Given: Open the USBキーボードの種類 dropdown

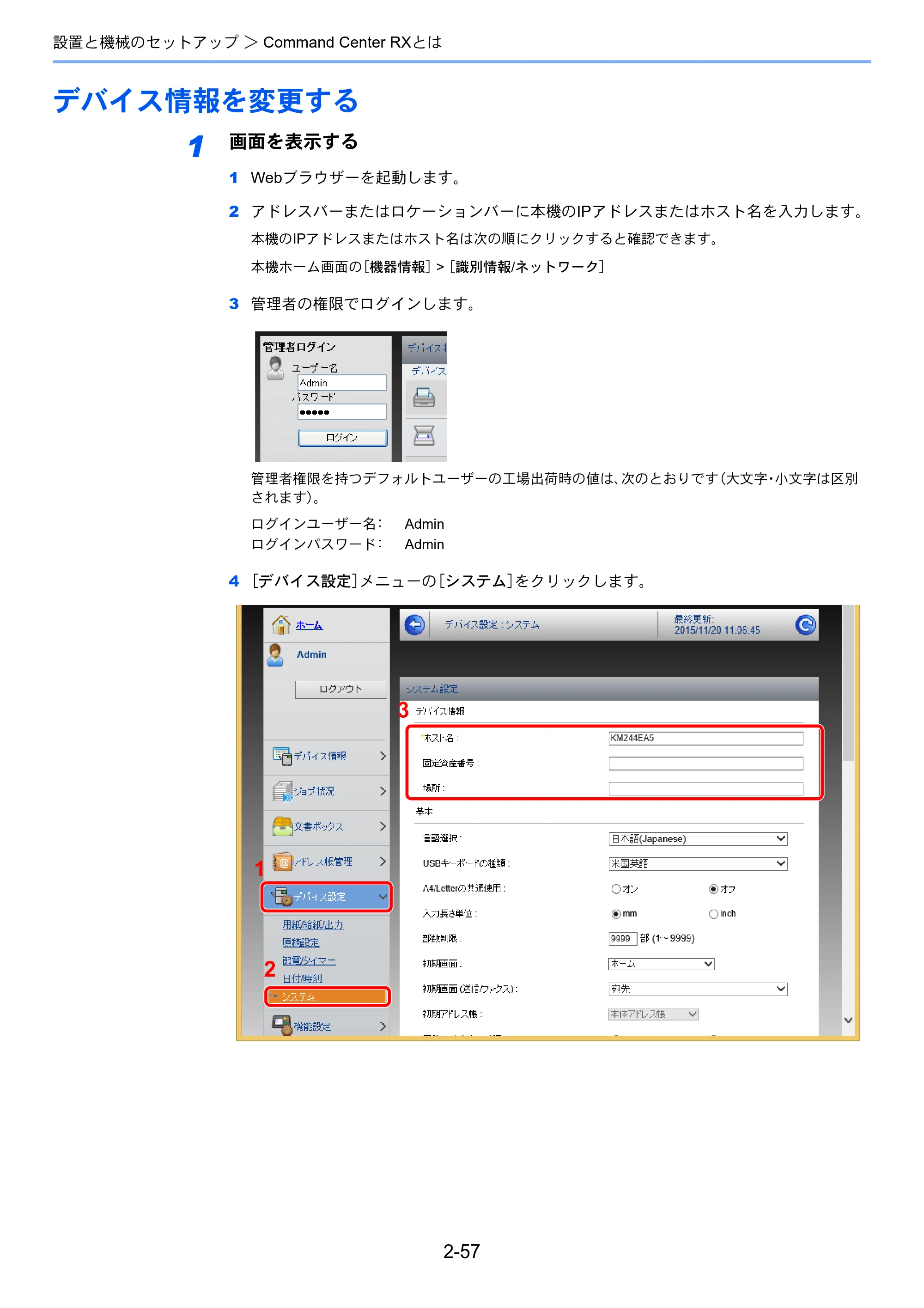Looking at the screenshot, I should click(x=698, y=864).
